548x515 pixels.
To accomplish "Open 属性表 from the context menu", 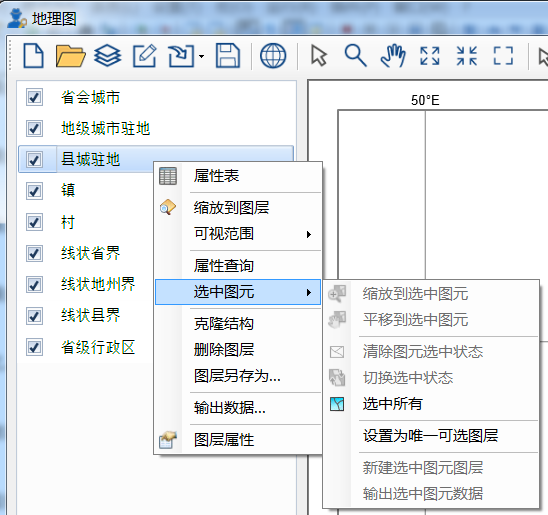I will (238, 176).
